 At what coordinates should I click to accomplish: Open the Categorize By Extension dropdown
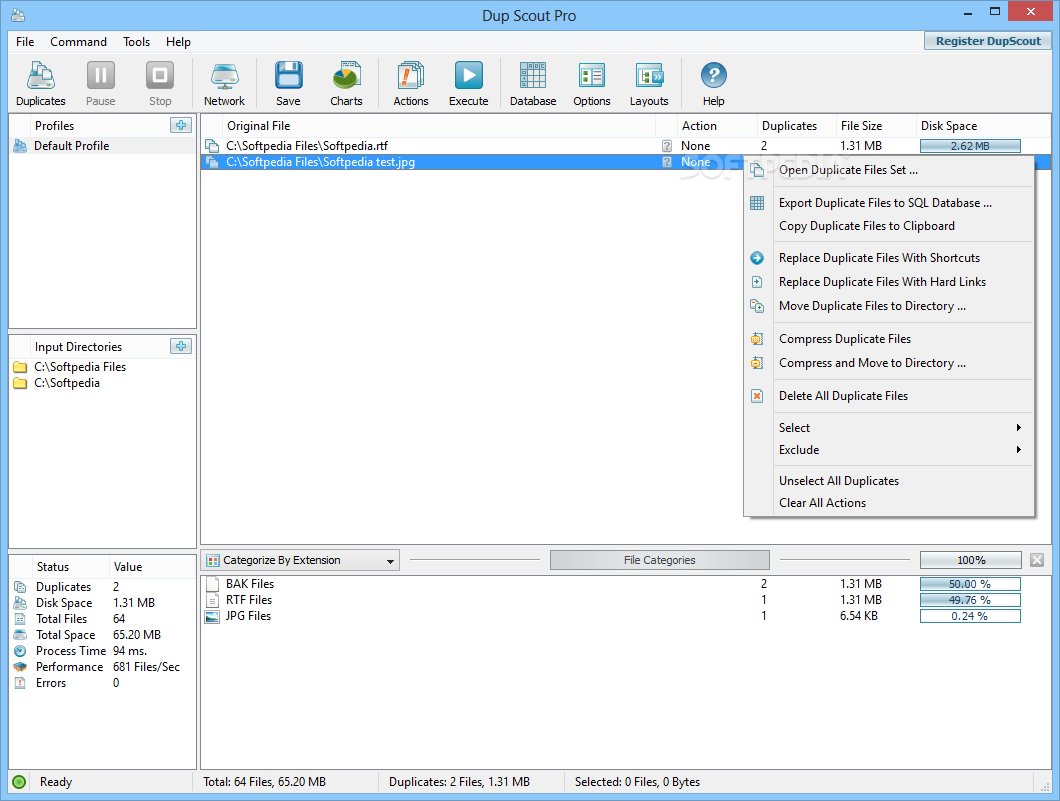tap(300, 560)
